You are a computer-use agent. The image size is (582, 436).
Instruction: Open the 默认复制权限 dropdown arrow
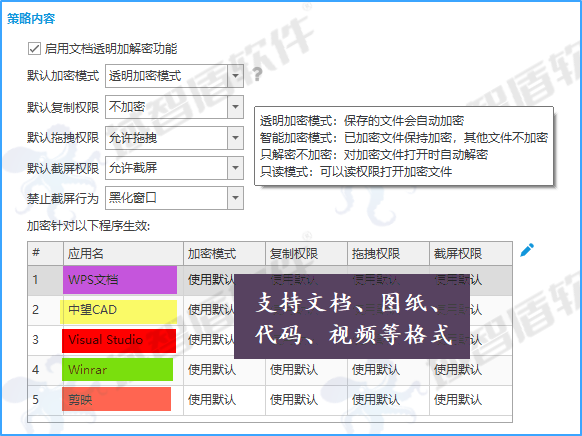(x=235, y=107)
